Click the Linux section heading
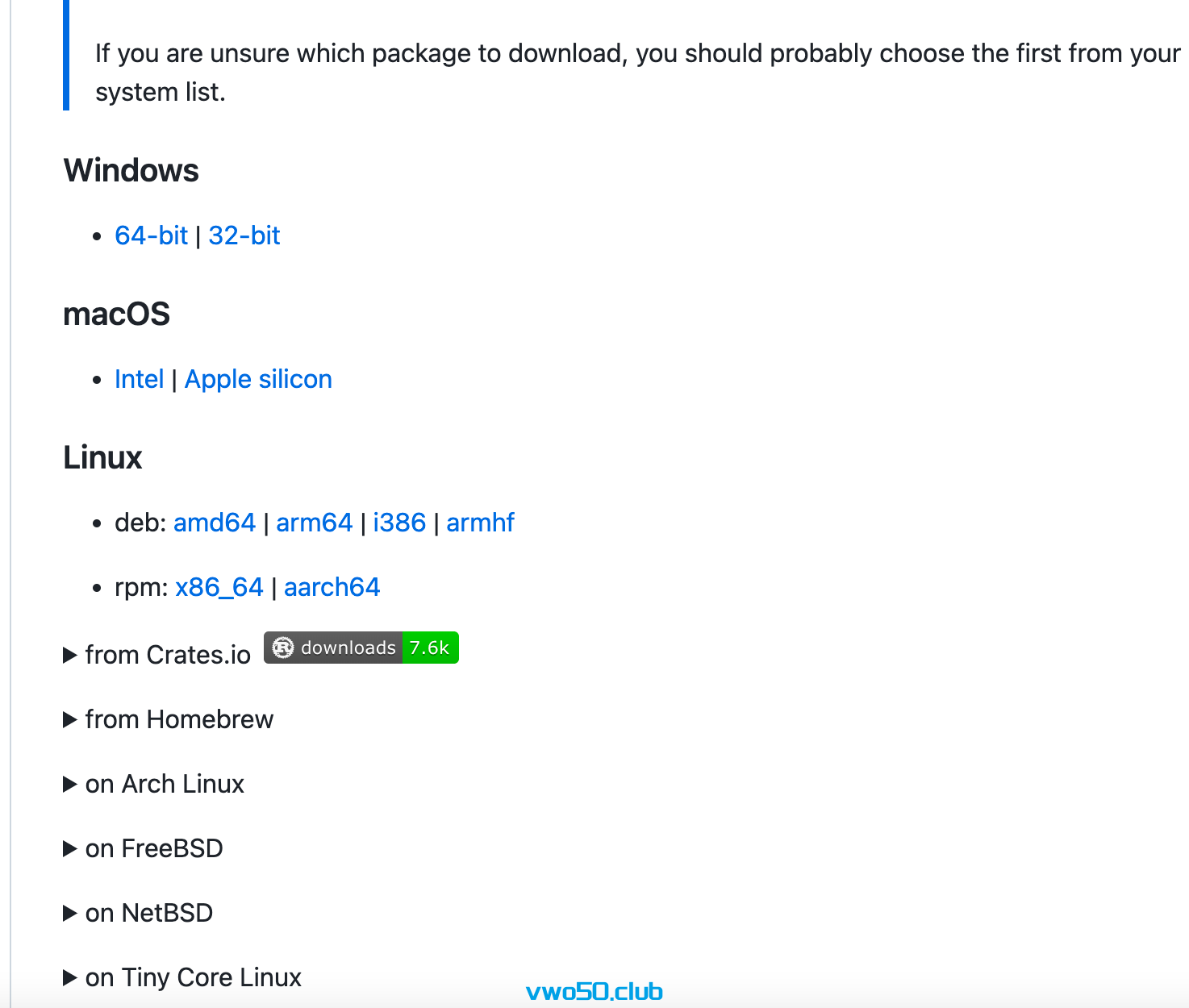The height and width of the screenshot is (1008, 1189). point(102,458)
